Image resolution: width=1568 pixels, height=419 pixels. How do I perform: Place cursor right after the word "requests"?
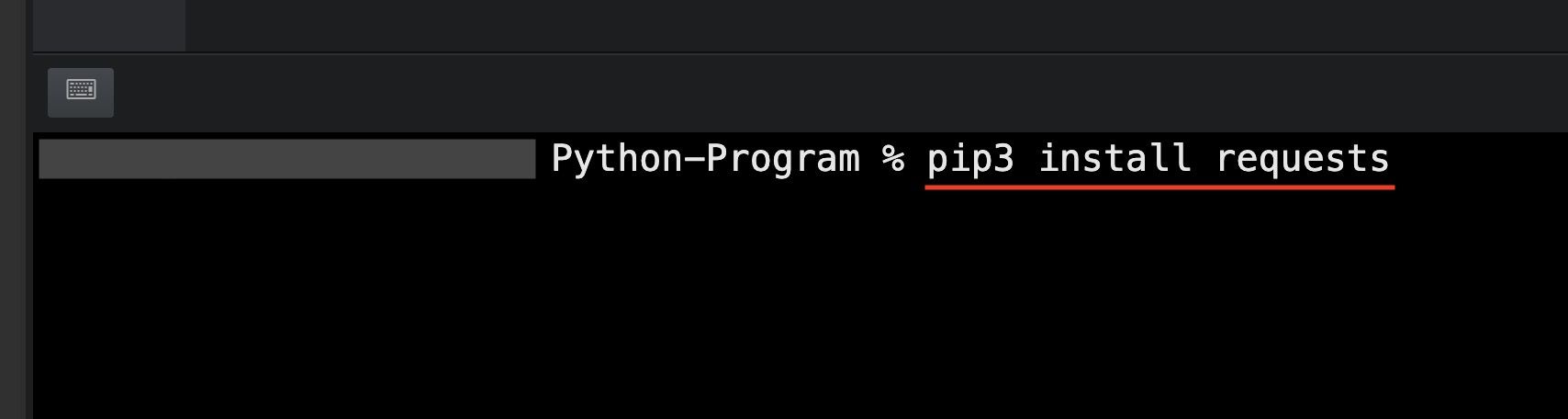(x=1392, y=159)
